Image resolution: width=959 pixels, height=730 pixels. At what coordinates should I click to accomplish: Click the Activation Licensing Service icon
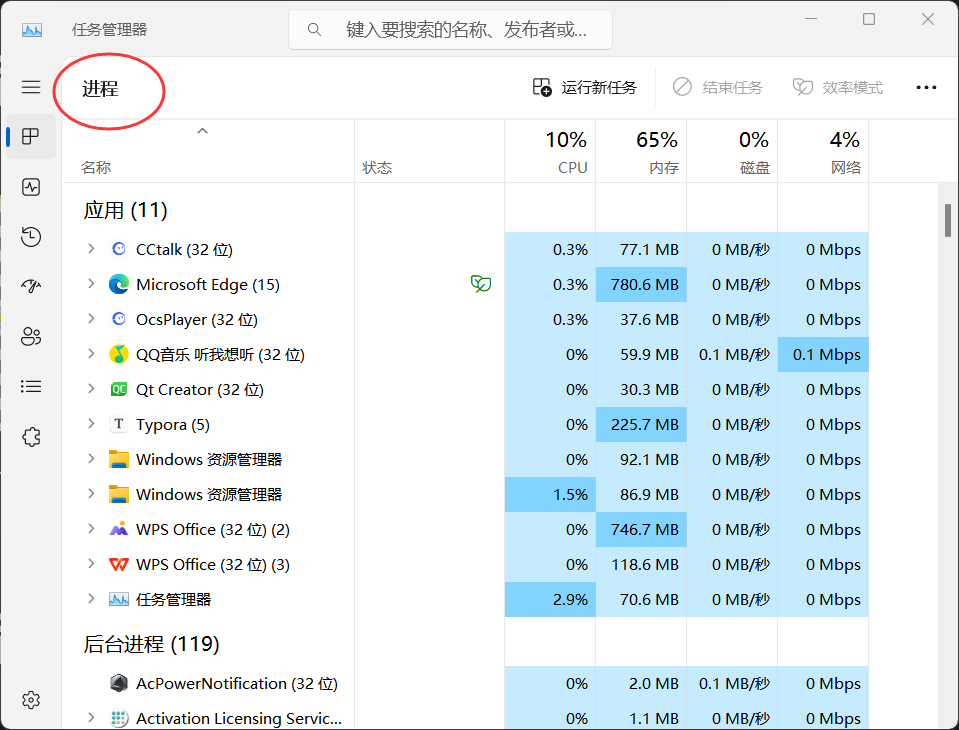coord(119,718)
